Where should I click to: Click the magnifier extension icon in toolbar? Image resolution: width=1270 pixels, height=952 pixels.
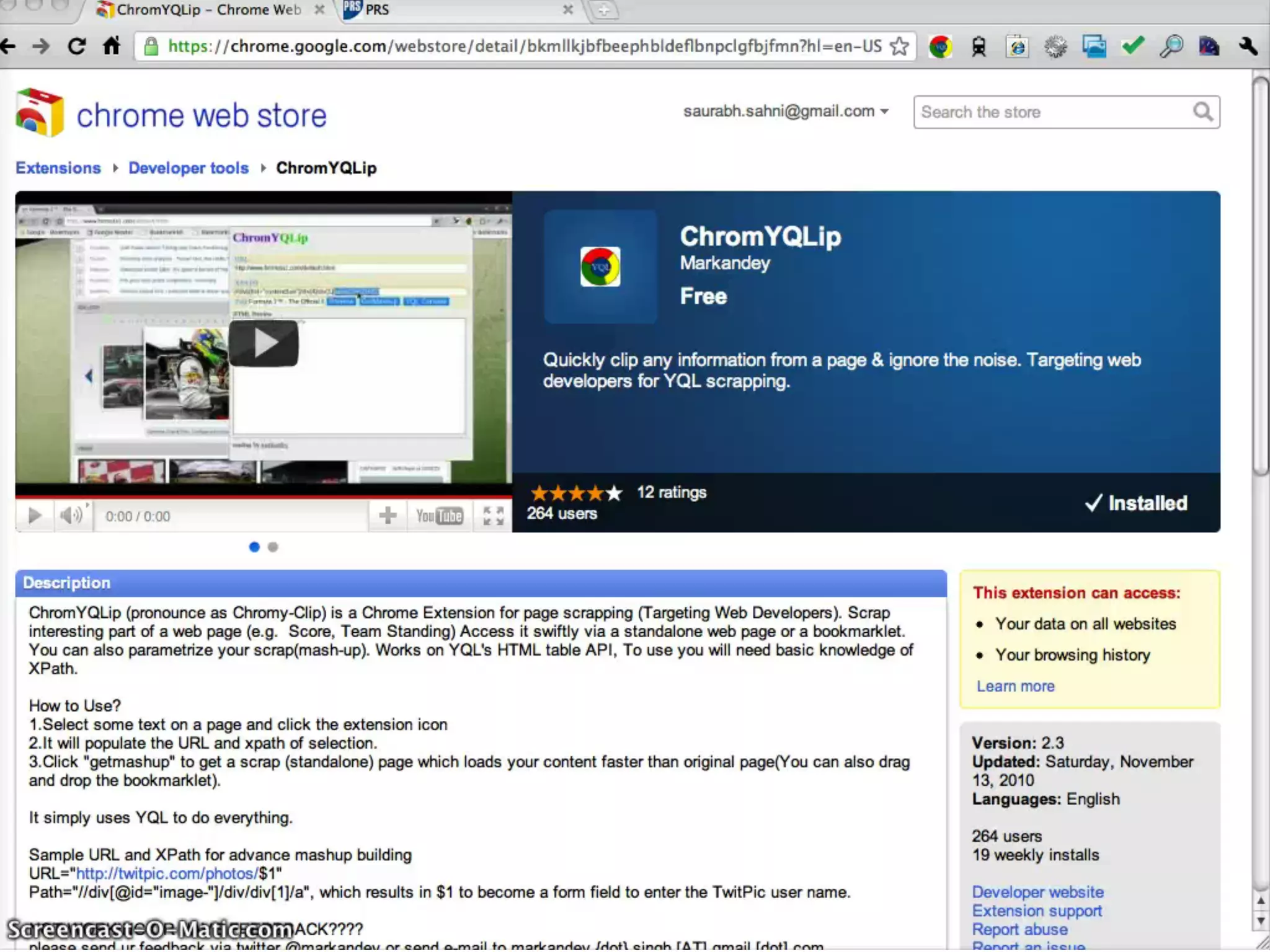pos(1171,46)
